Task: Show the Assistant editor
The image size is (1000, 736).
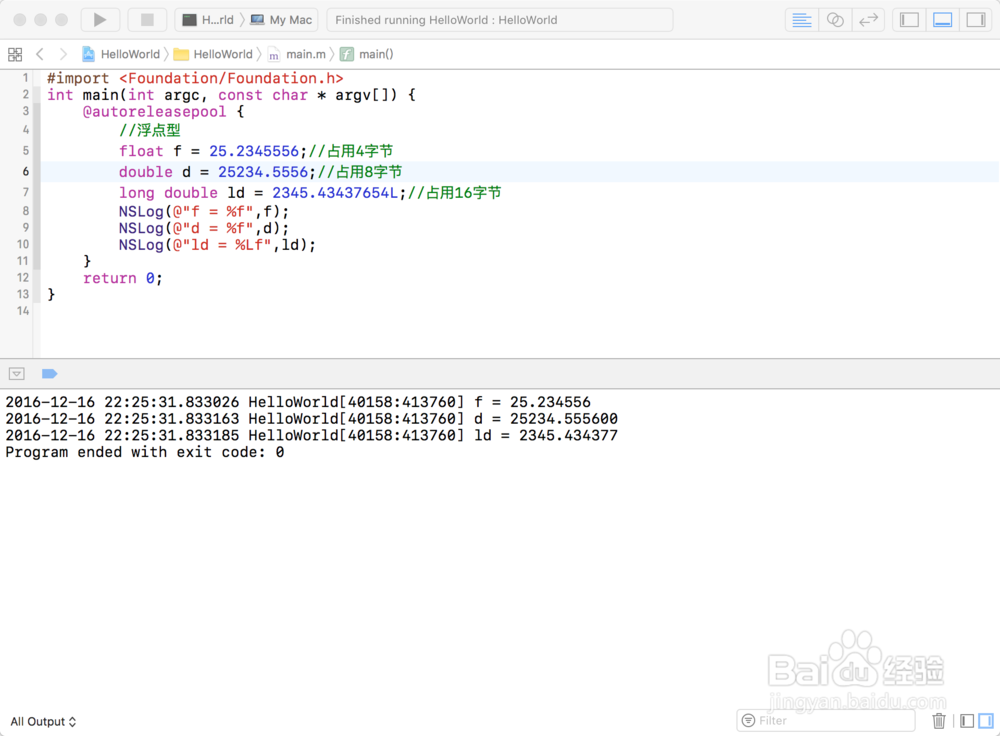Action: tap(835, 20)
